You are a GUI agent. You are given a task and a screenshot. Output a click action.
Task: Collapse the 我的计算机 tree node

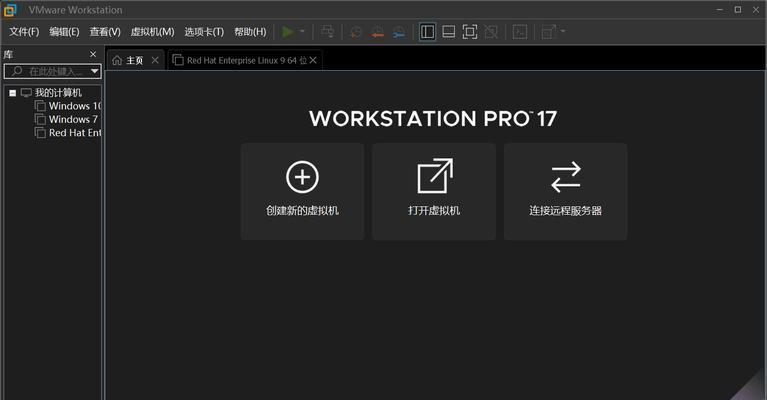[x=13, y=93]
